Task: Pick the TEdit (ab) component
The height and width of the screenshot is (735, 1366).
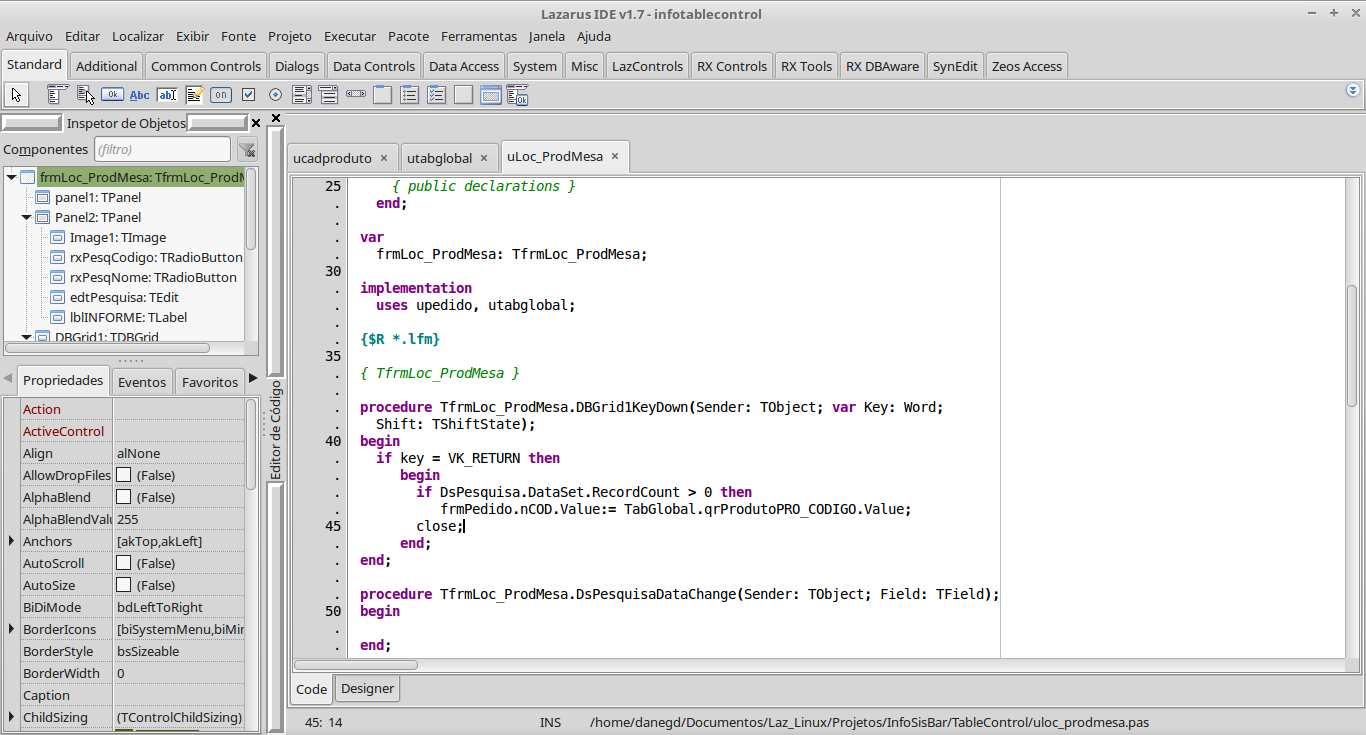Action: coord(167,95)
